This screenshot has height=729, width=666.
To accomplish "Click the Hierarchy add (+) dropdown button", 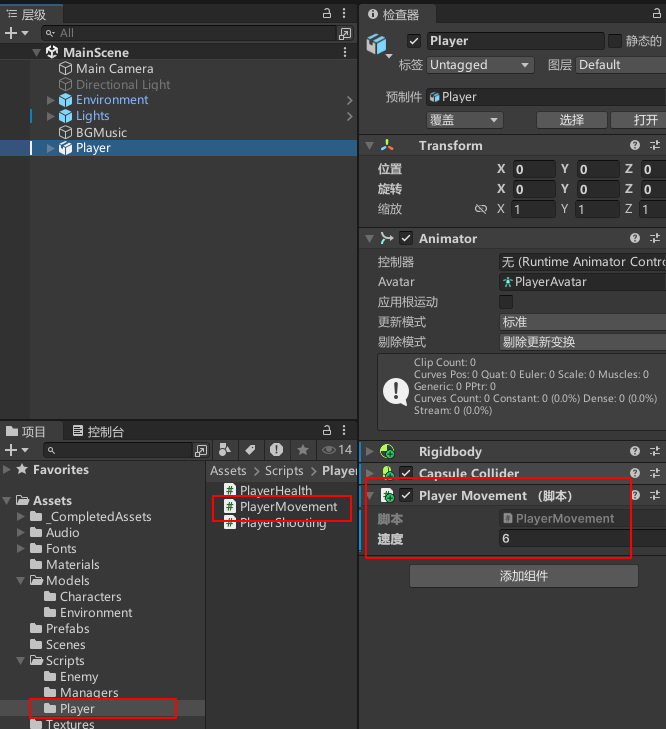I will 16,33.
